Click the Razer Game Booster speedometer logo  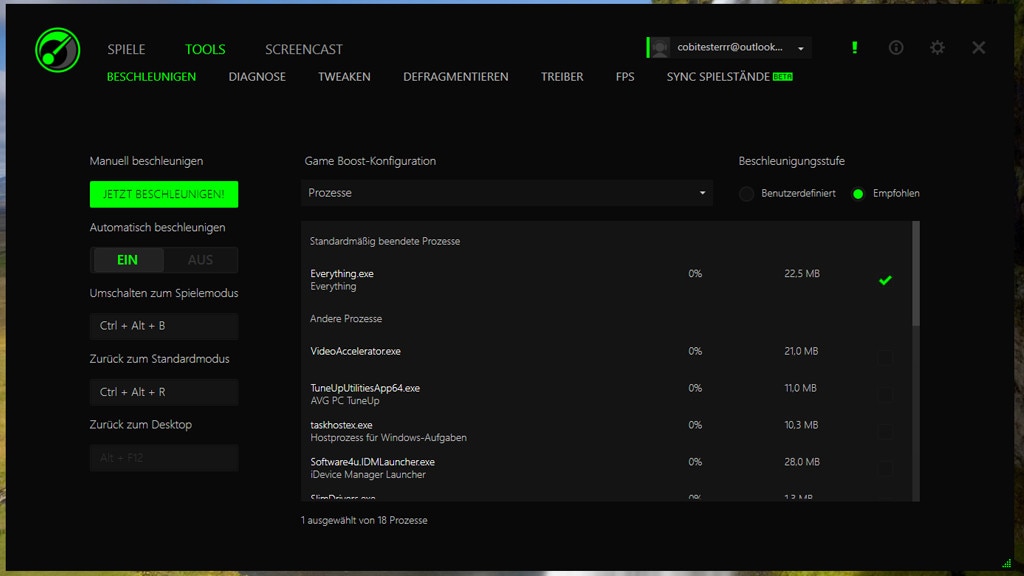pyautogui.click(x=57, y=50)
